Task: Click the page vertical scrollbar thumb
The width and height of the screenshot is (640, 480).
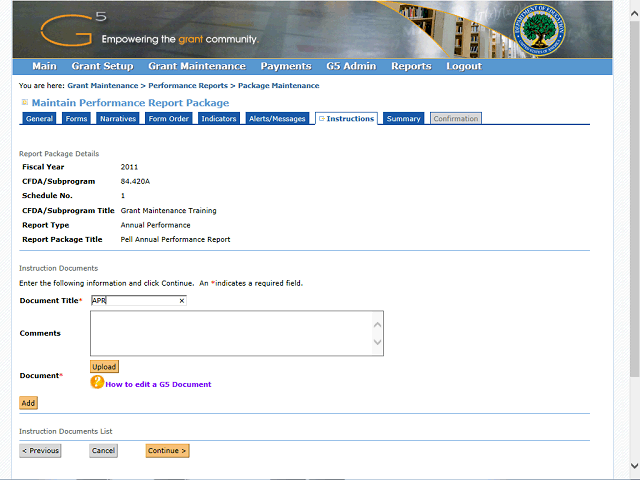Action: pos(634,199)
